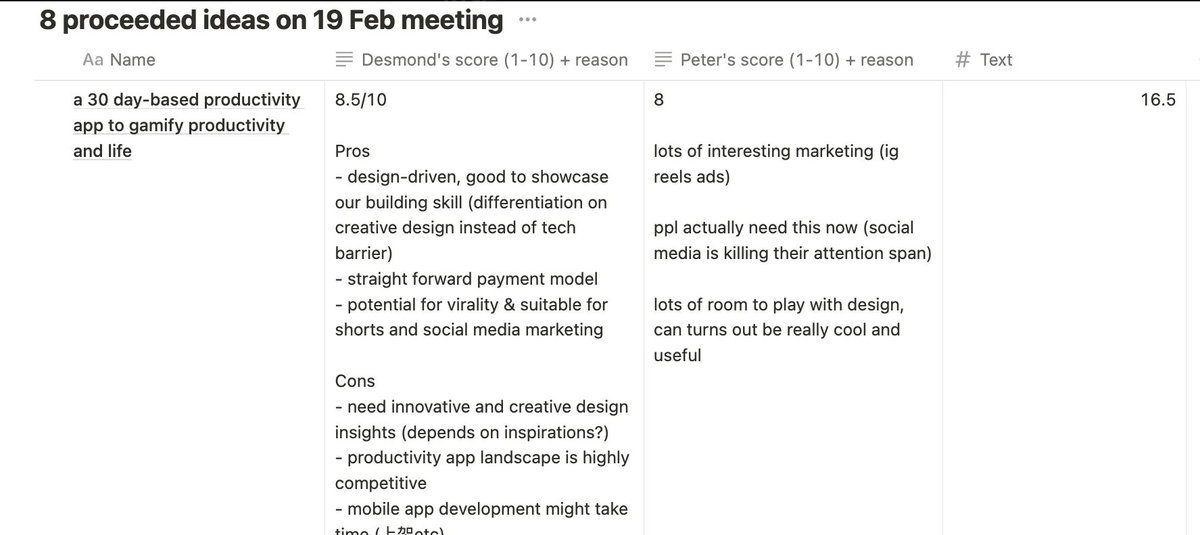Click the "productivity app landscape is highly" line

click(488, 457)
